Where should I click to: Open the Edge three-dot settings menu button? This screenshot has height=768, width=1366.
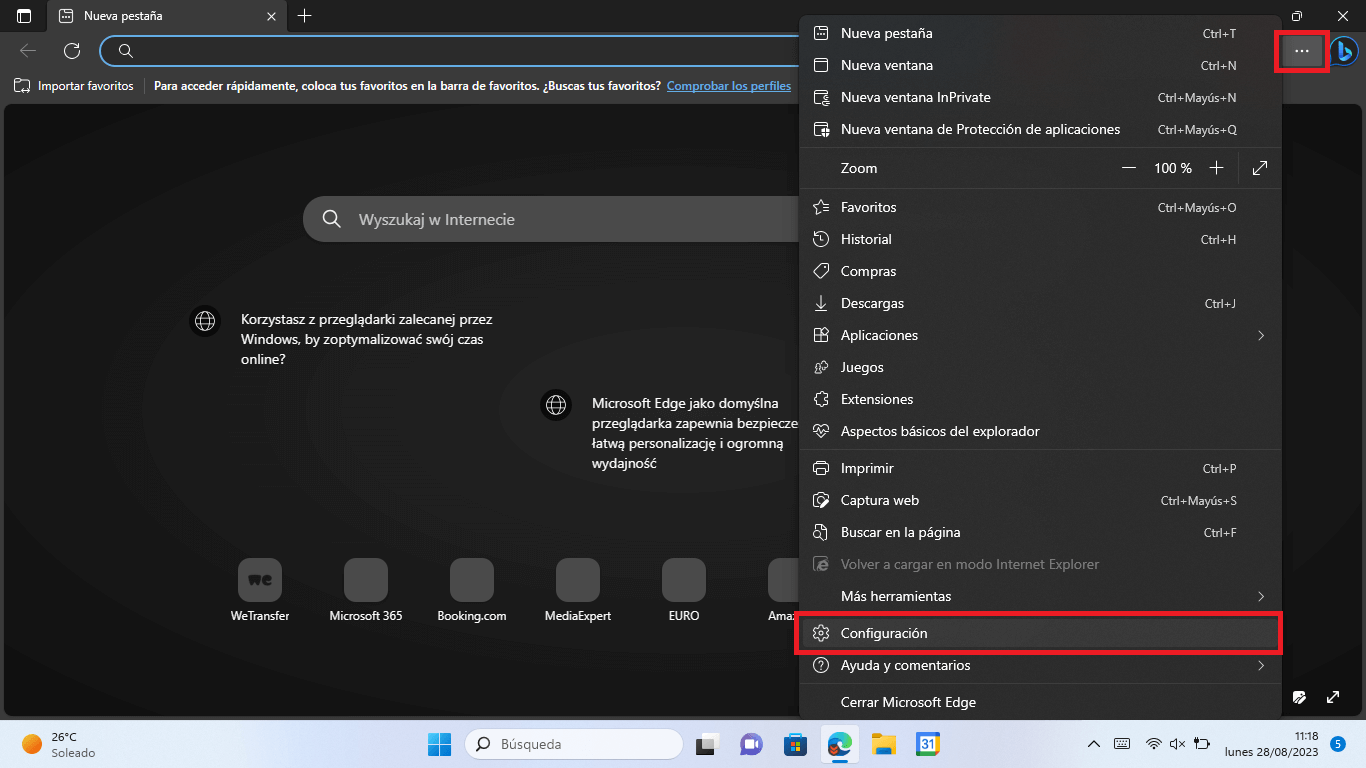tap(1301, 51)
